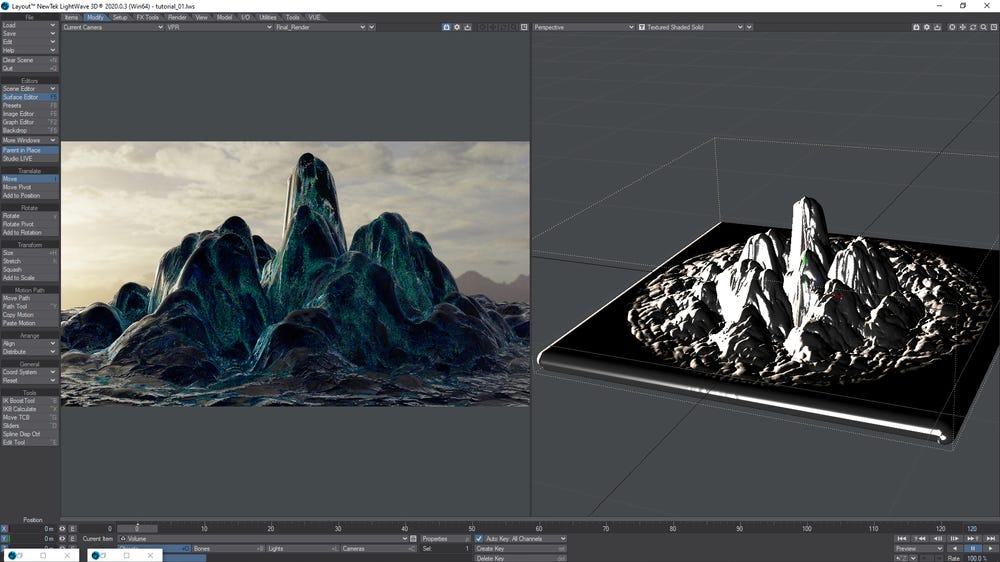Image resolution: width=1000 pixels, height=562 pixels.
Task: Open the Textured Shaded Solid dropdown
Action: pyautogui.click(x=691, y=27)
